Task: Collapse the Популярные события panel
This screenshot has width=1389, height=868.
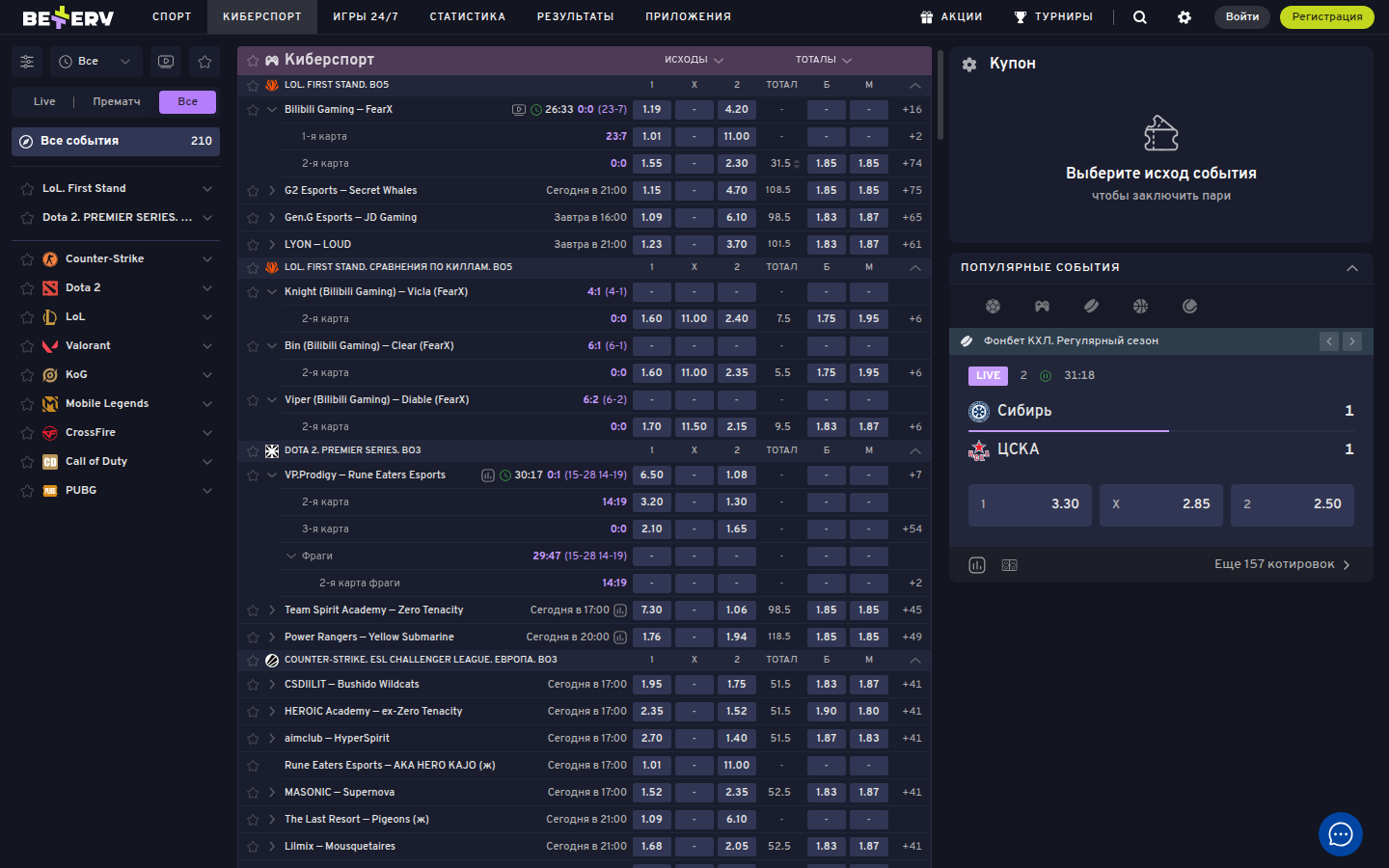Action: point(1351,268)
